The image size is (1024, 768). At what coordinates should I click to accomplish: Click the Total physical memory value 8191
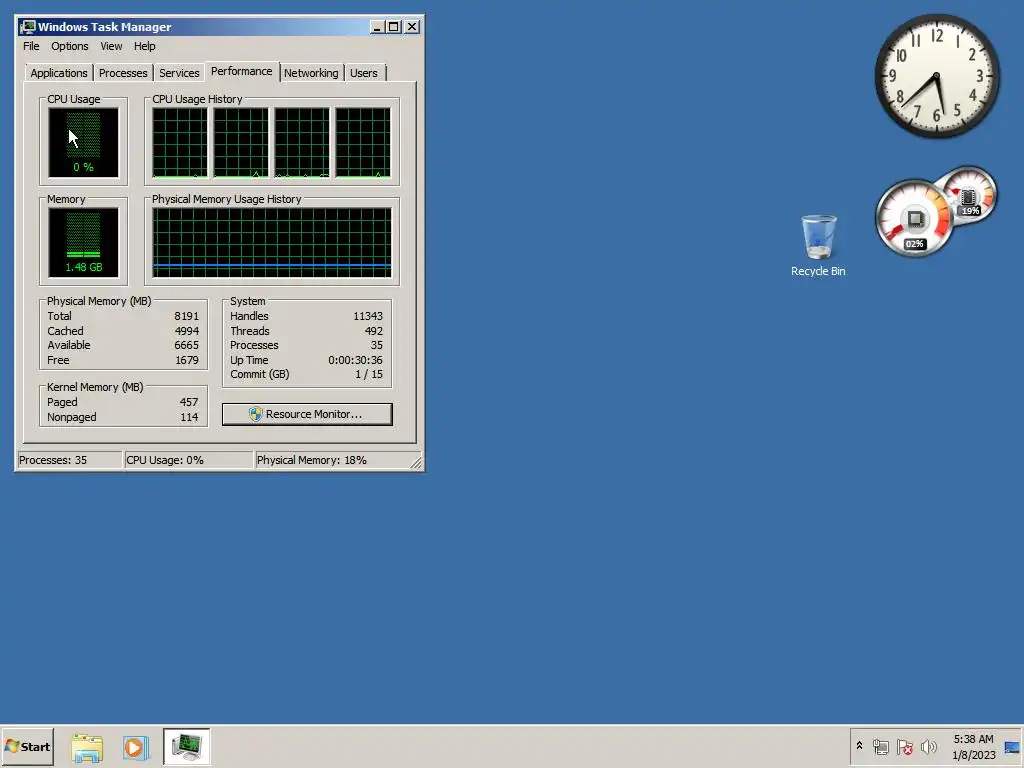click(x=186, y=316)
